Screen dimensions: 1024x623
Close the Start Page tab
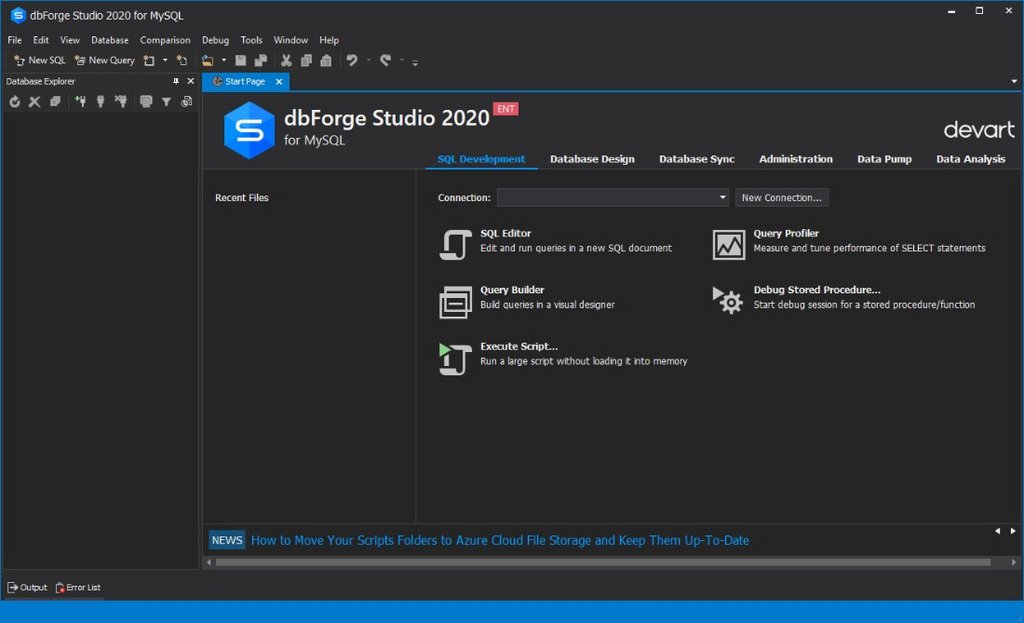pos(279,82)
